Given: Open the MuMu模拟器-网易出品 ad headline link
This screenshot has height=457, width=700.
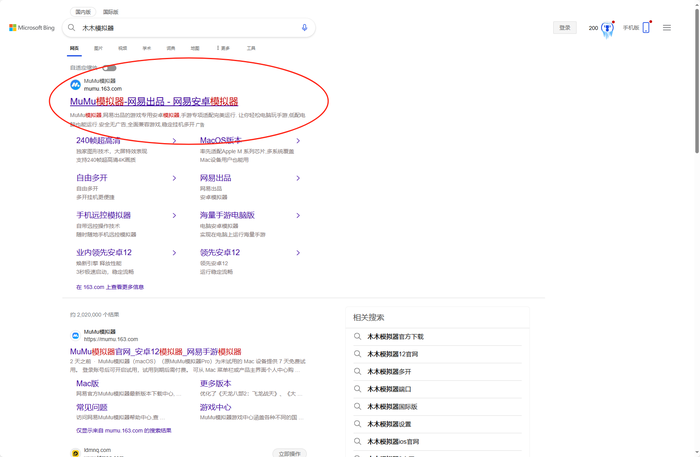Looking at the screenshot, I should click(x=154, y=102).
